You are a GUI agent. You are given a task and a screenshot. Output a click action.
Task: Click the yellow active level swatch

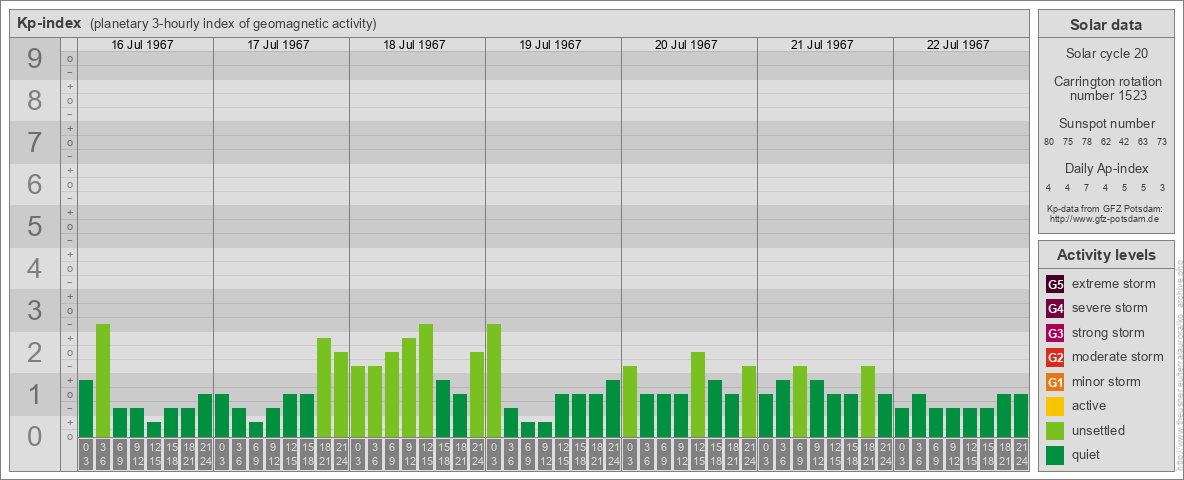pyautogui.click(x=1055, y=406)
